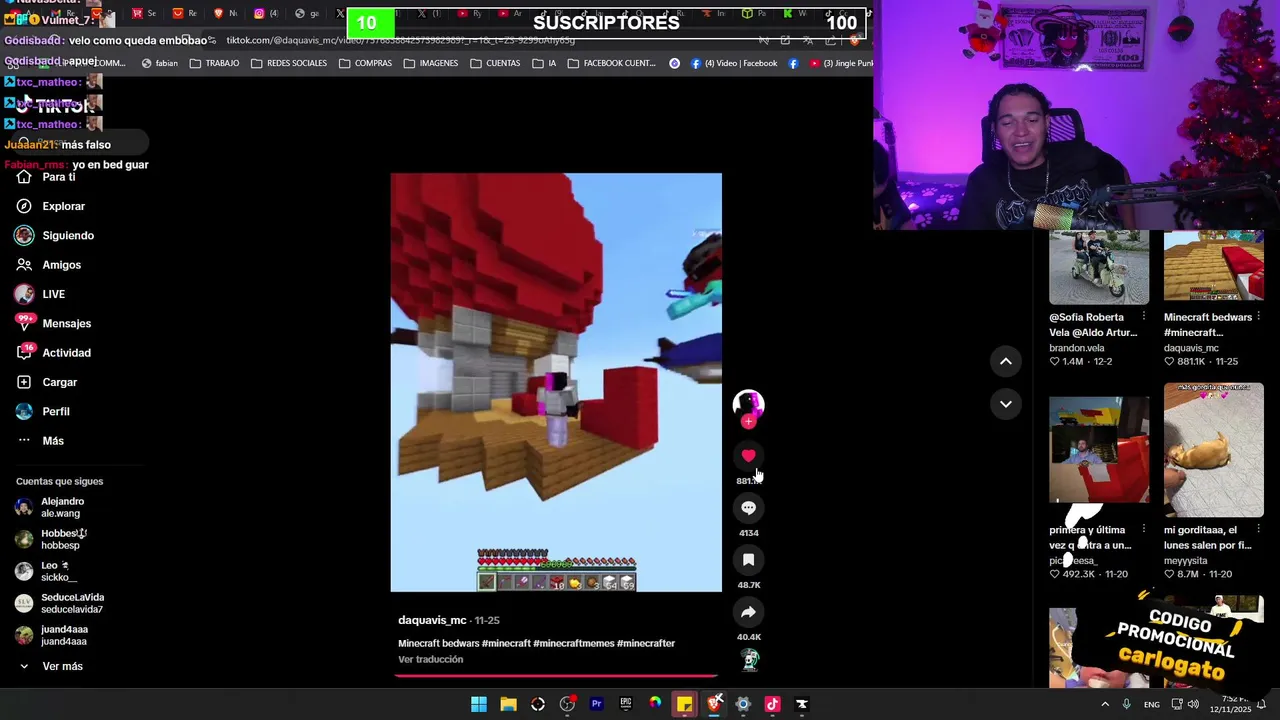Image resolution: width=1280 pixels, height=720 pixels.
Task: Click the volume speaker tray icon
Action: (1193, 704)
